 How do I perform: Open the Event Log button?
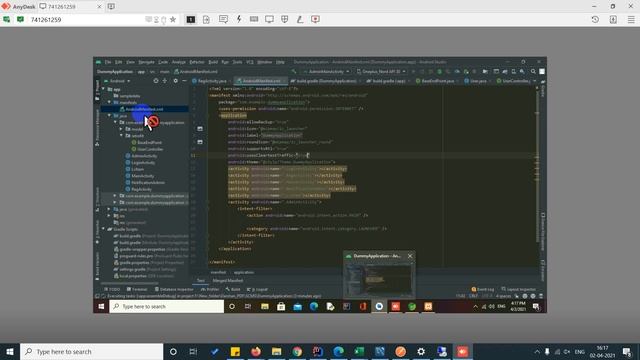(x=483, y=289)
